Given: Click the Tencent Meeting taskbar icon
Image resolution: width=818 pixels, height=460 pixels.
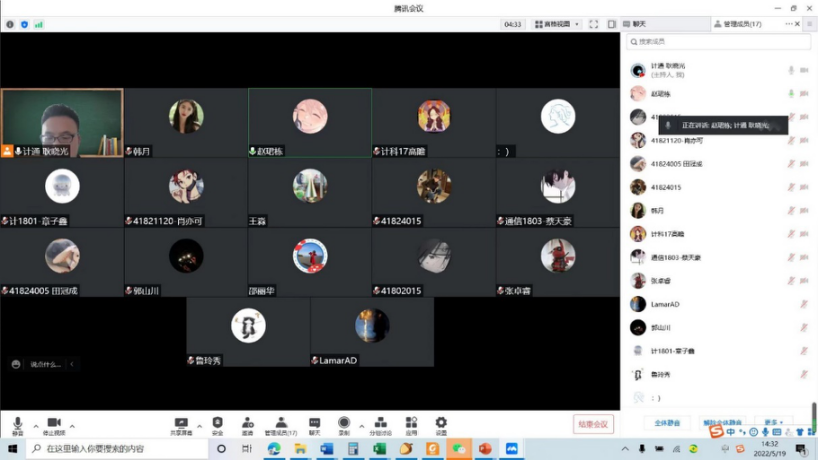Looking at the screenshot, I should 511,449.
